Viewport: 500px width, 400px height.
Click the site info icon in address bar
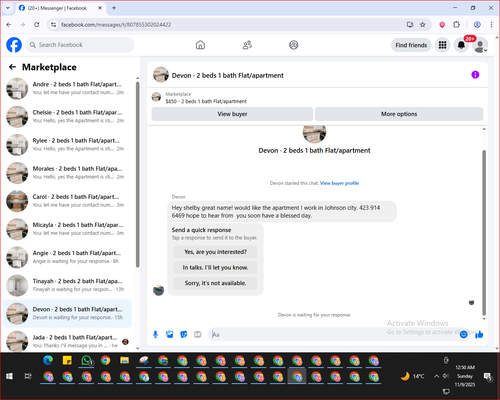point(53,25)
